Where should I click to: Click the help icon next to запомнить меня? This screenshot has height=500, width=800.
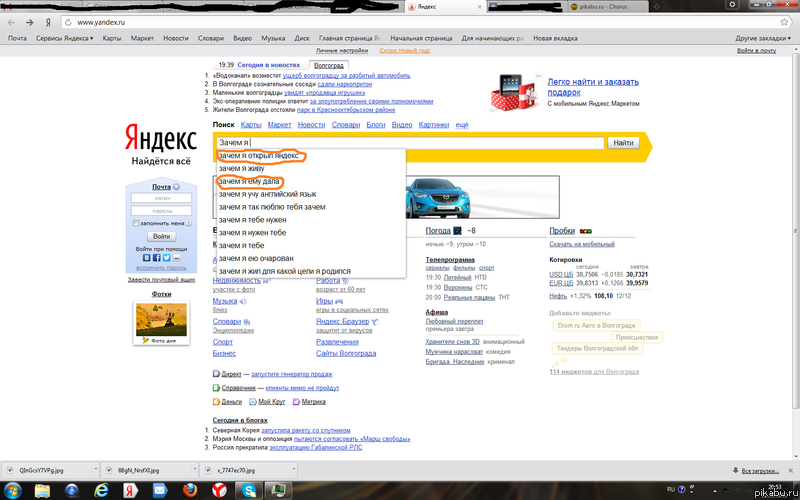[189, 223]
